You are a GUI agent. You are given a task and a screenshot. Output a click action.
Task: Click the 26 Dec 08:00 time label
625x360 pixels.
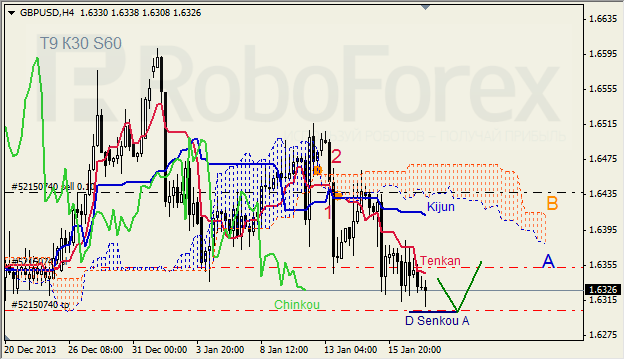(x=96, y=350)
